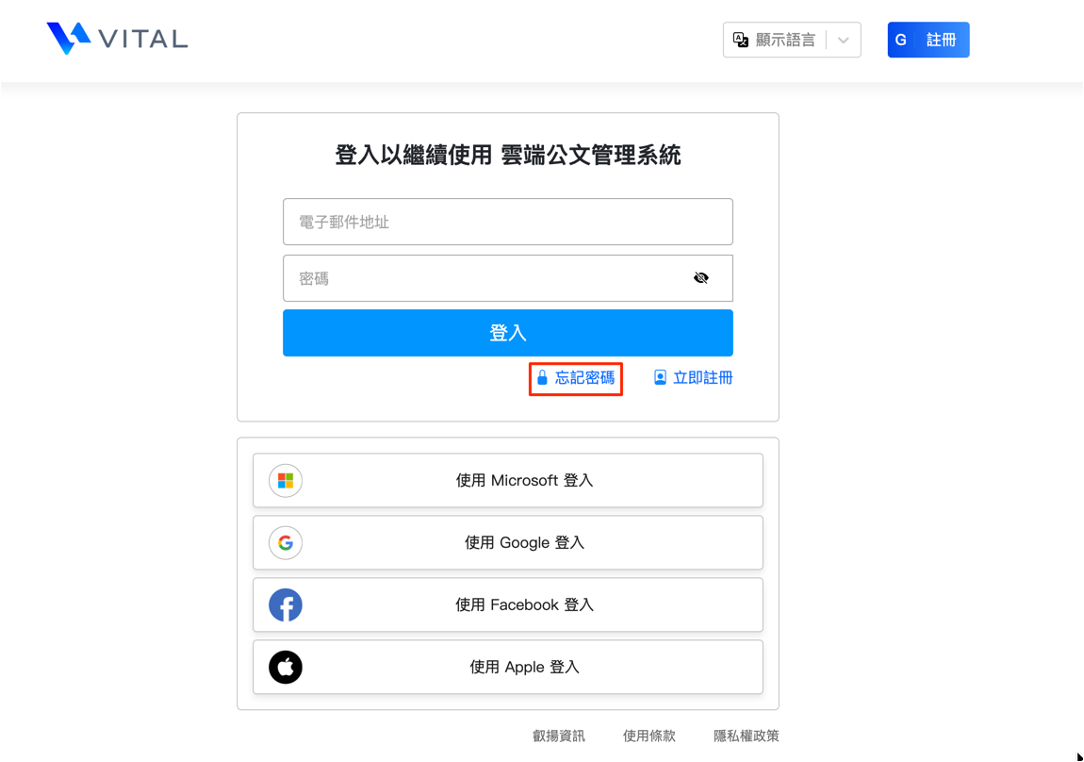Toggle password visibility eye icon
The width and height of the screenshot is (1084, 762).
tap(701, 278)
